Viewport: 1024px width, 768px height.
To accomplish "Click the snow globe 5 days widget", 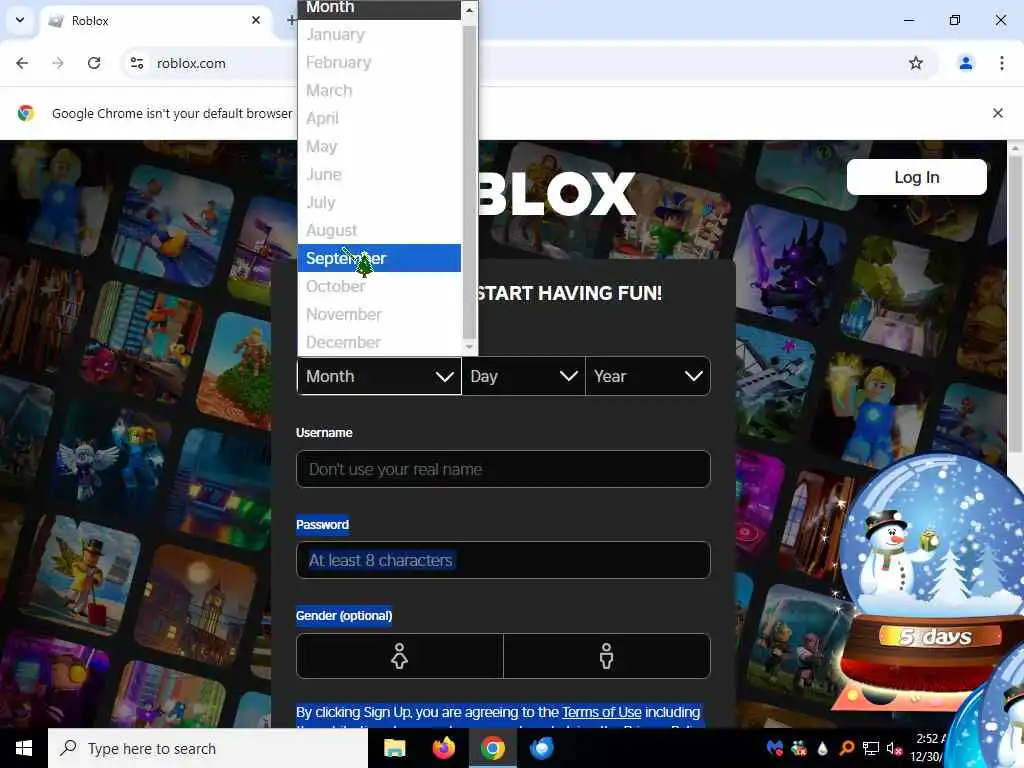I will tap(934, 581).
